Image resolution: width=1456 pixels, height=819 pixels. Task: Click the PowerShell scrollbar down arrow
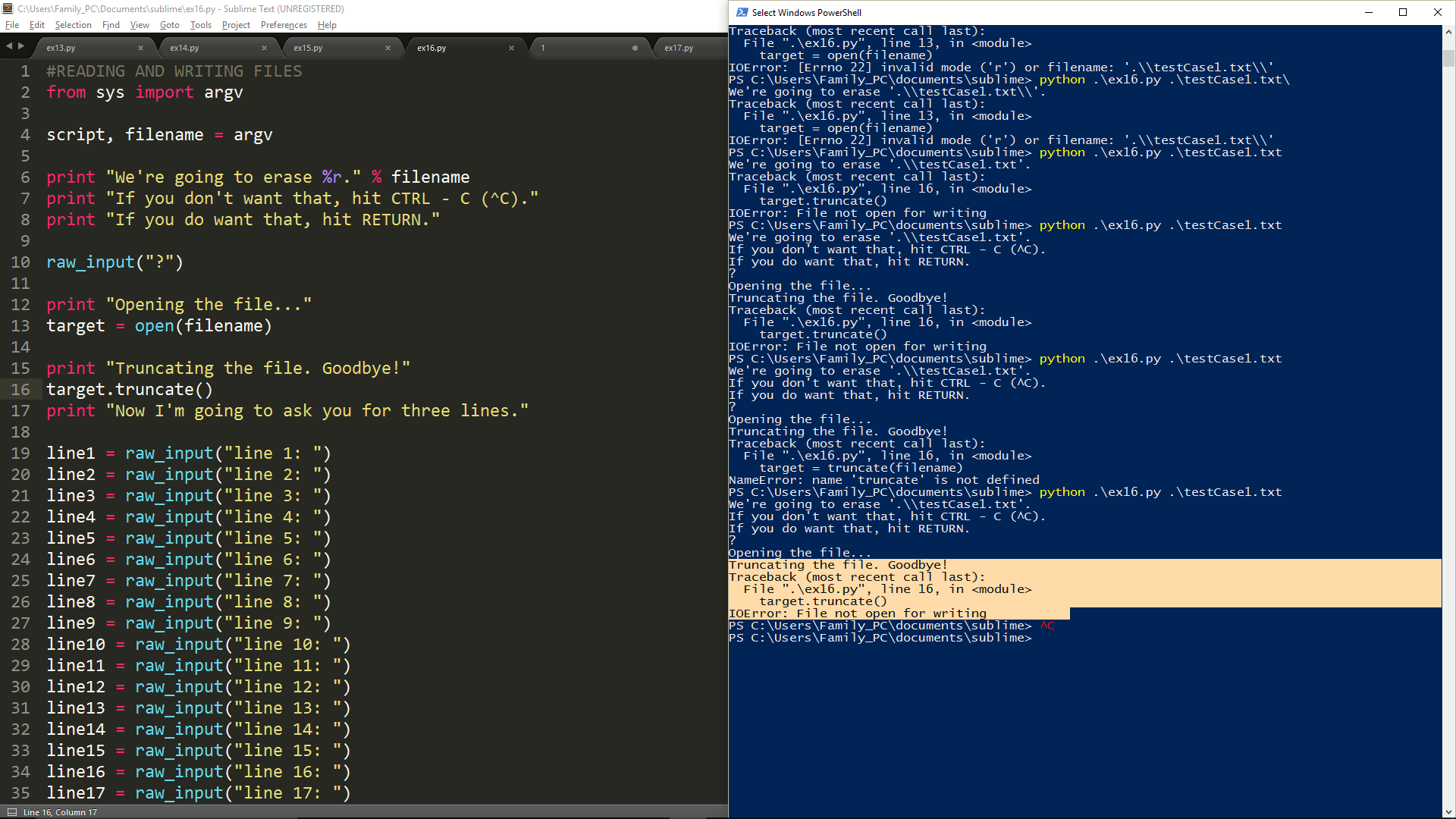[x=1448, y=812]
